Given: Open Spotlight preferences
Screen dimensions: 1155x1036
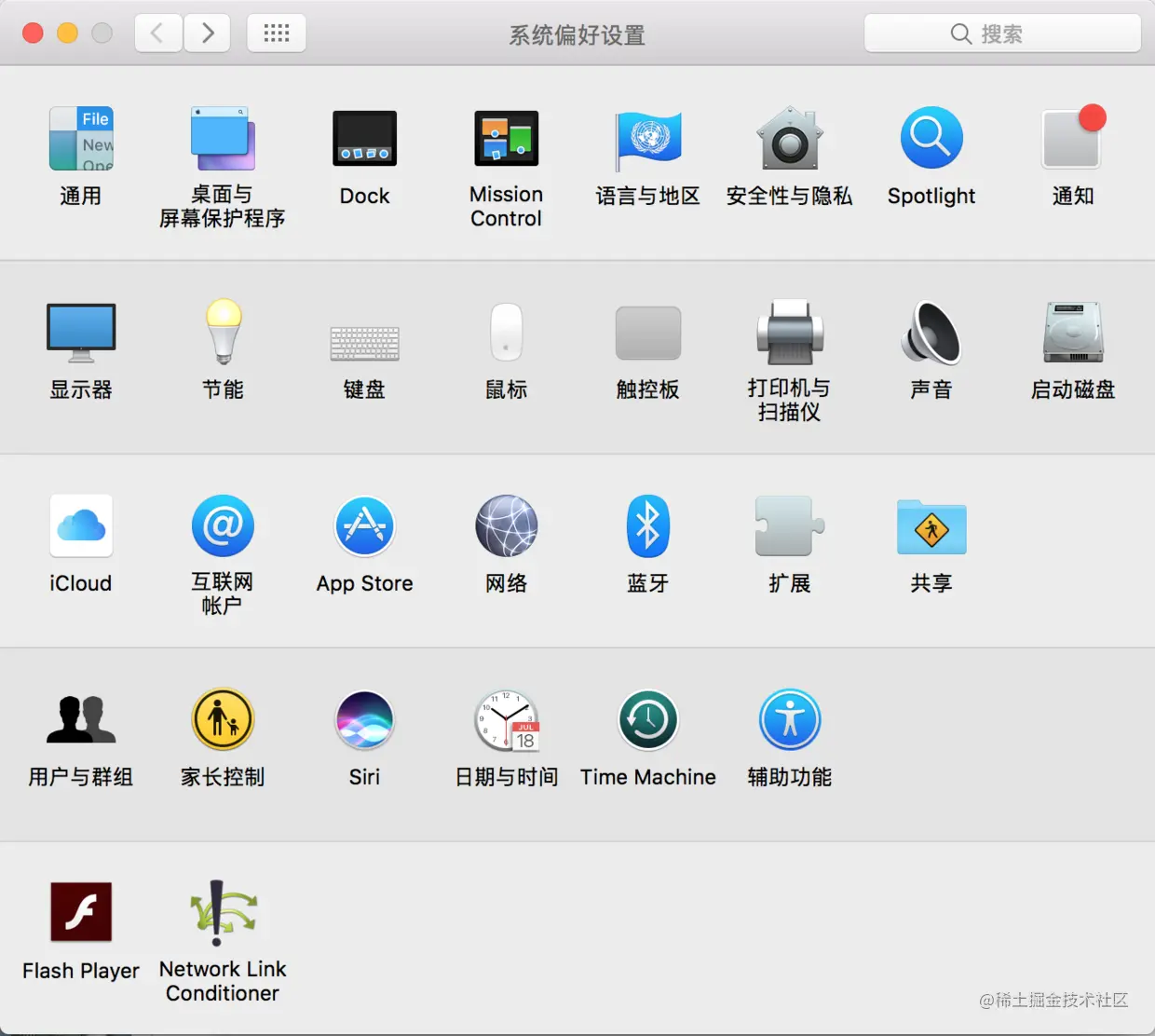Looking at the screenshot, I should click(931, 139).
